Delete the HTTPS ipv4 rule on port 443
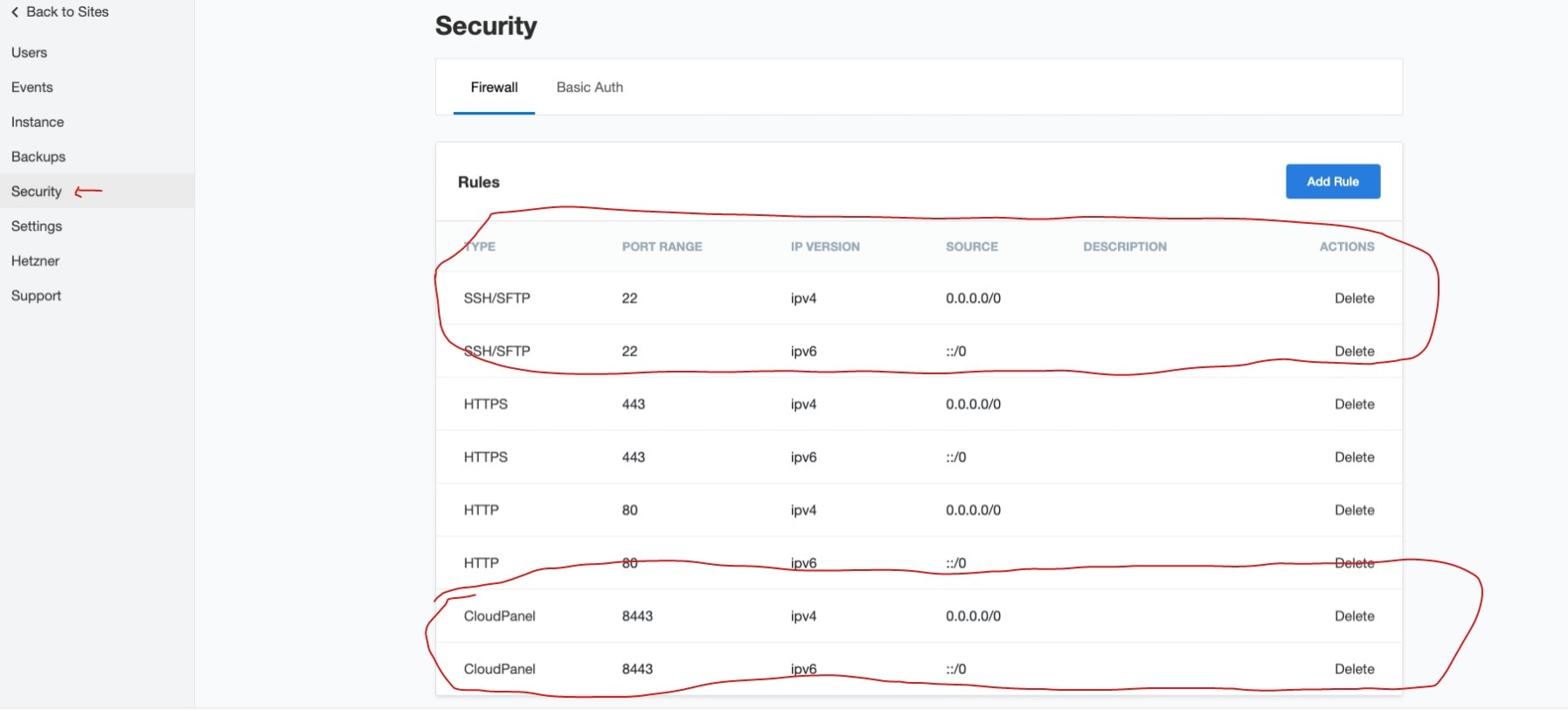 [1354, 404]
